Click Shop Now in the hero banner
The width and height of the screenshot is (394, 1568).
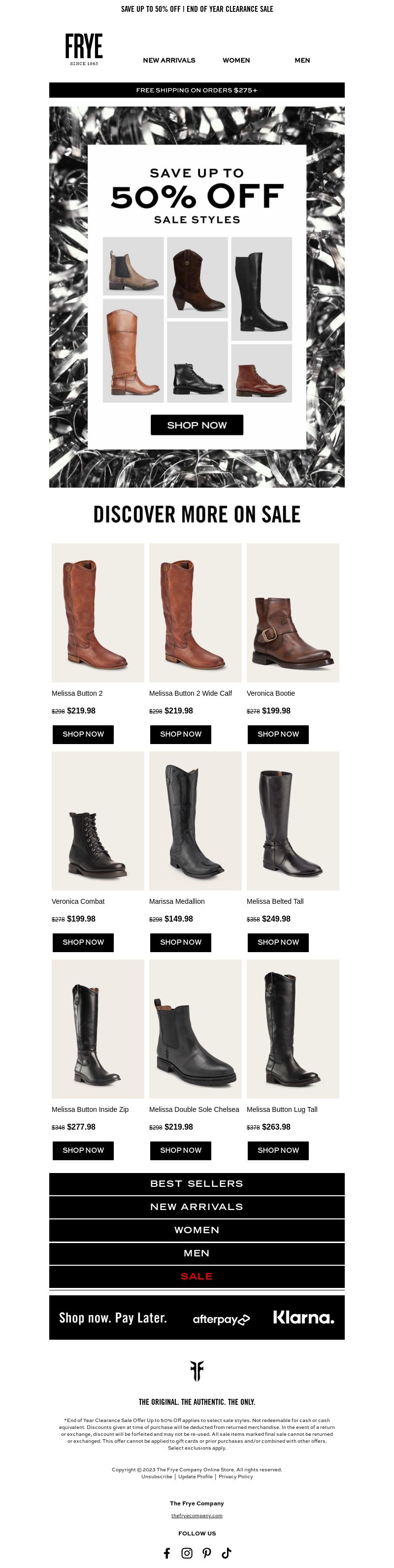pyautogui.click(x=197, y=425)
